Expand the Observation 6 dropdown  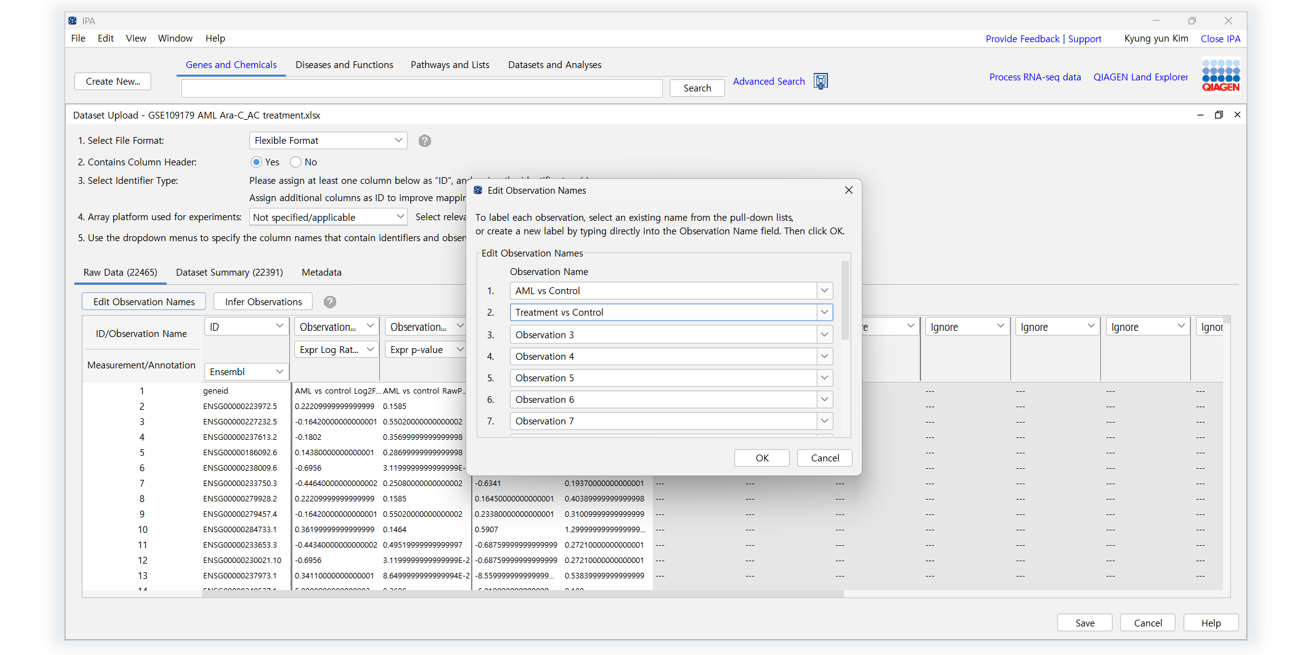click(824, 400)
